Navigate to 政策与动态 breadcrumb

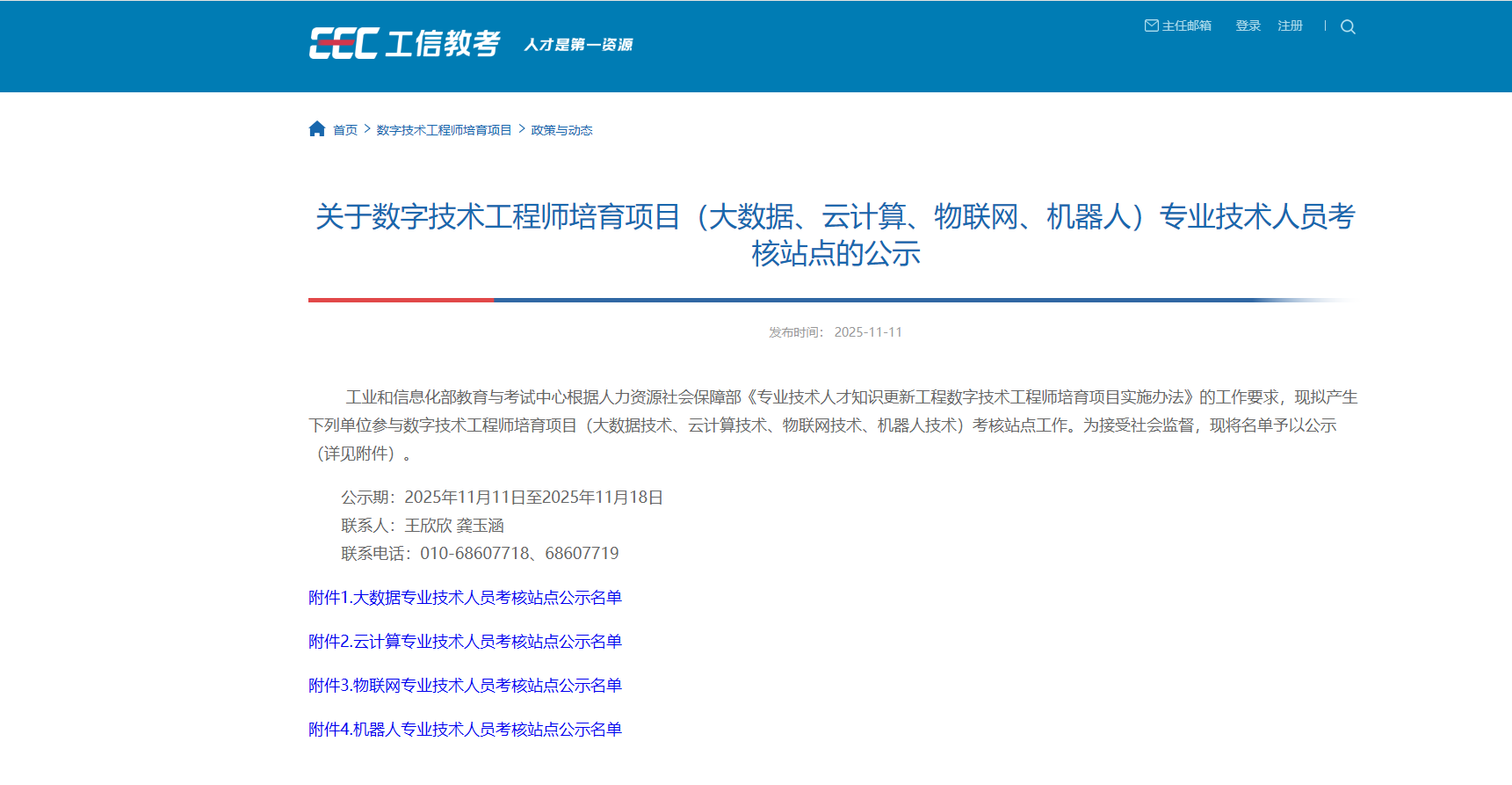[561, 130]
